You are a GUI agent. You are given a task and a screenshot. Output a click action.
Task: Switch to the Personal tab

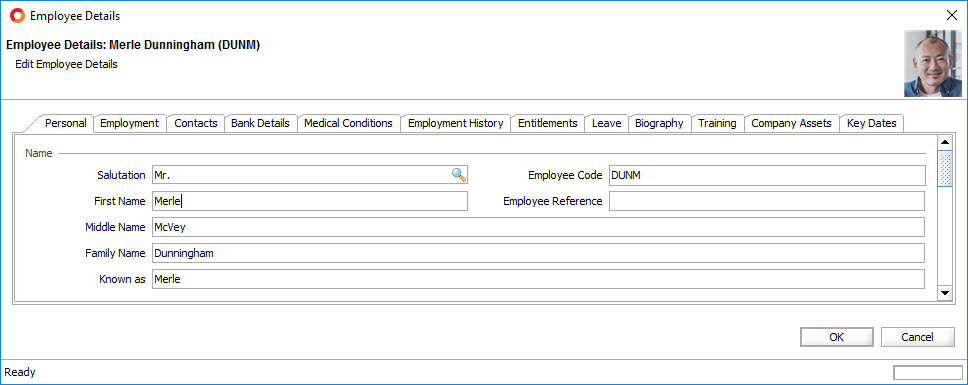pyautogui.click(x=65, y=123)
